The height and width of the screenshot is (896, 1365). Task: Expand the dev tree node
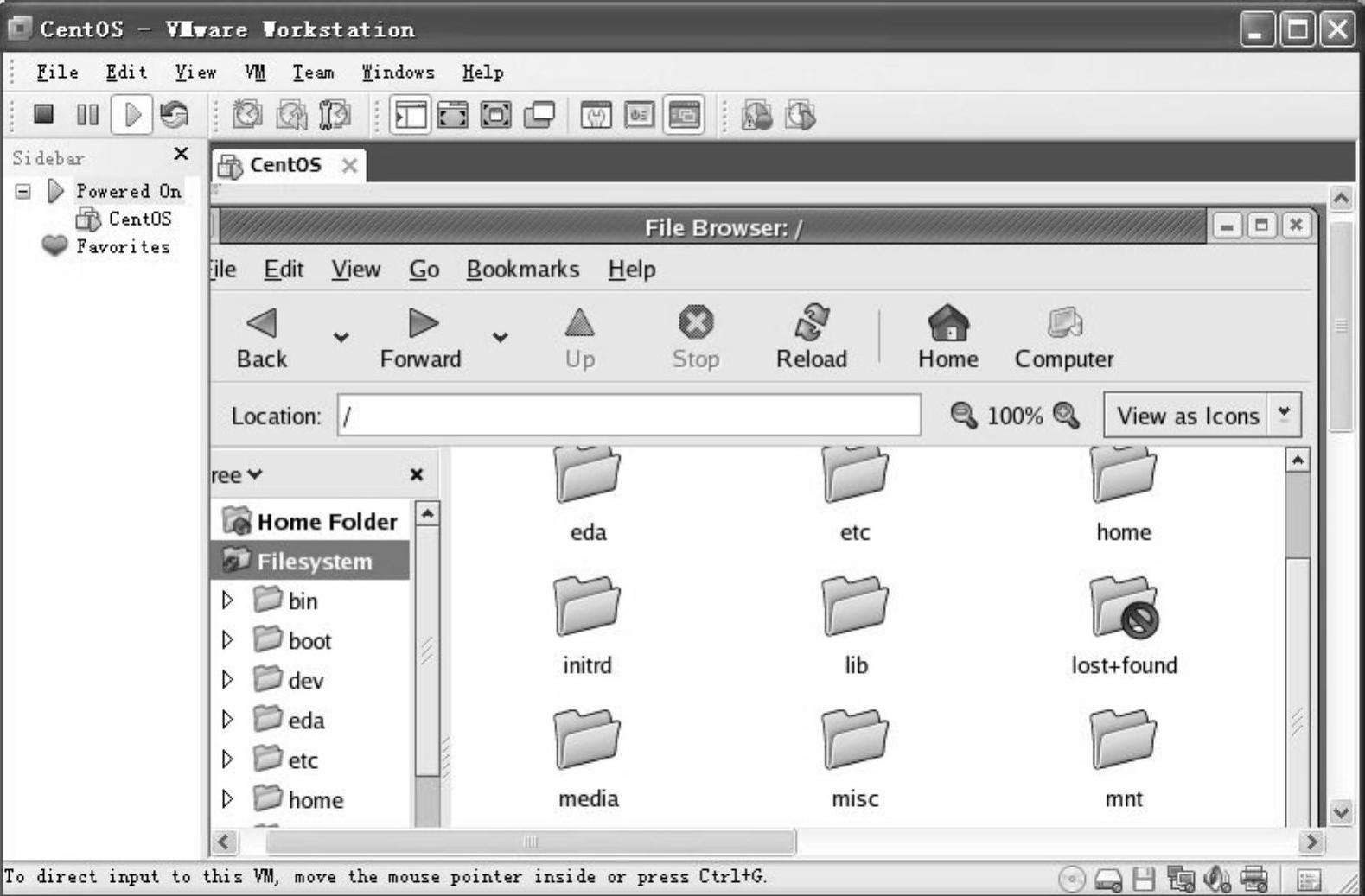[x=227, y=679]
